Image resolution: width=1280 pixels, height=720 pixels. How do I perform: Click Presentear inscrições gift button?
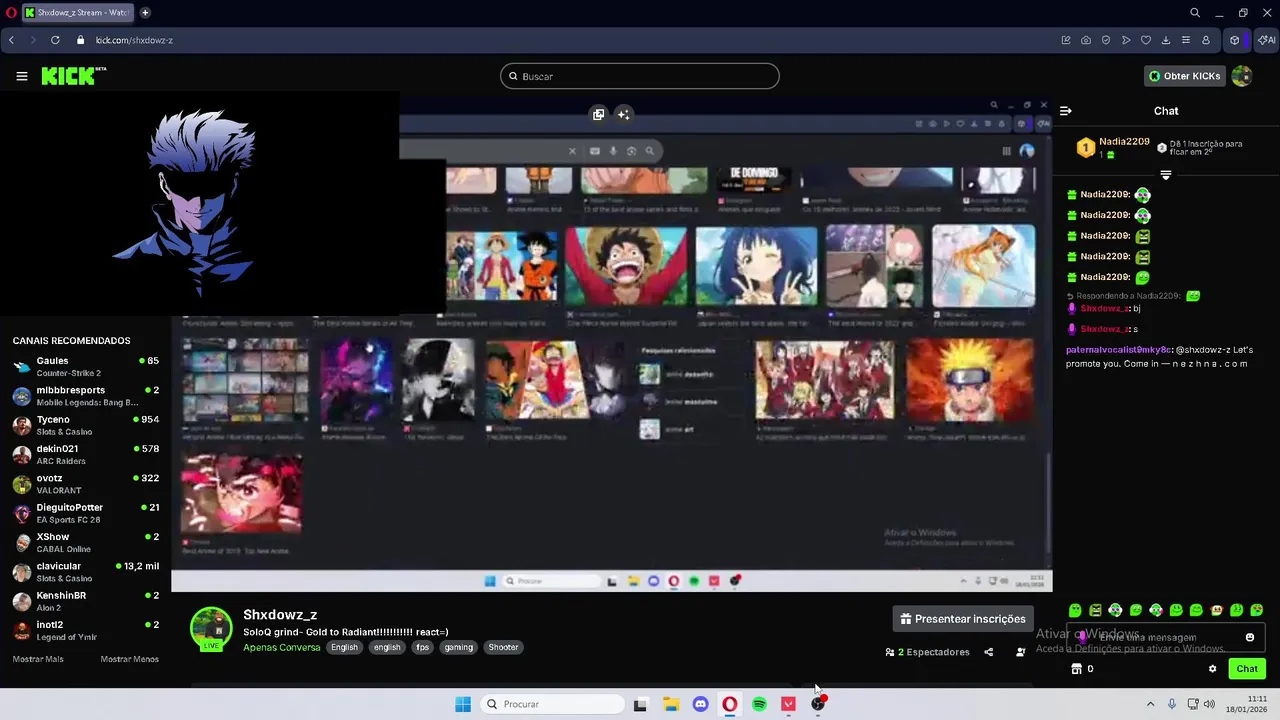pyautogui.click(x=963, y=619)
